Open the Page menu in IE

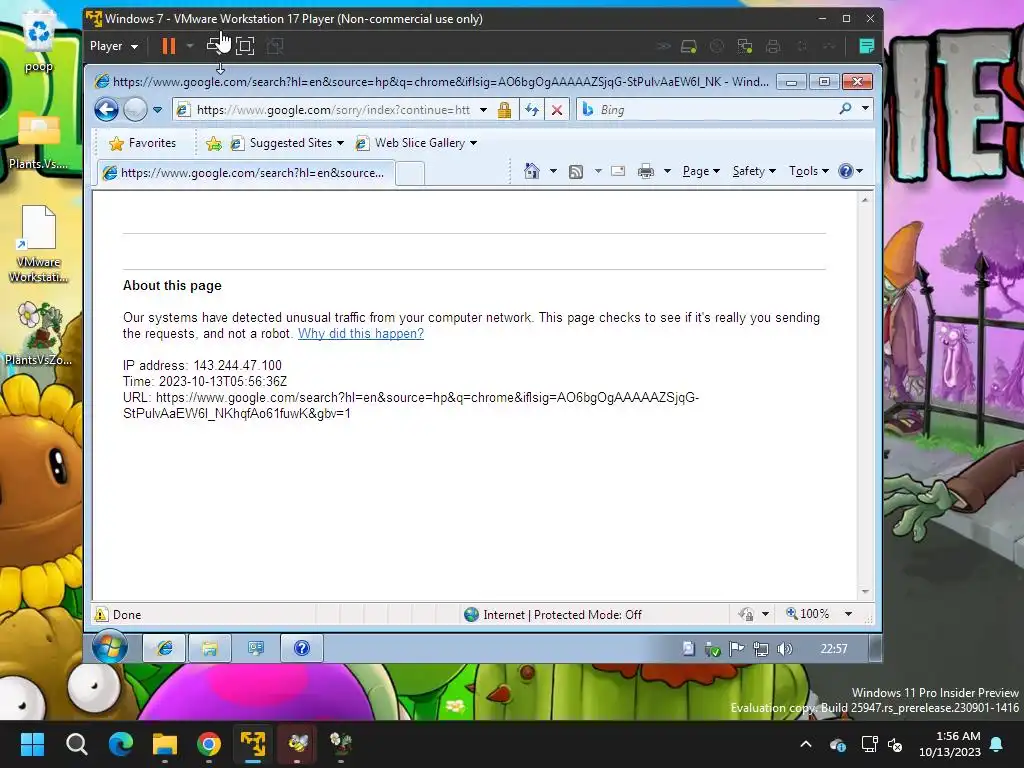[x=701, y=171]
